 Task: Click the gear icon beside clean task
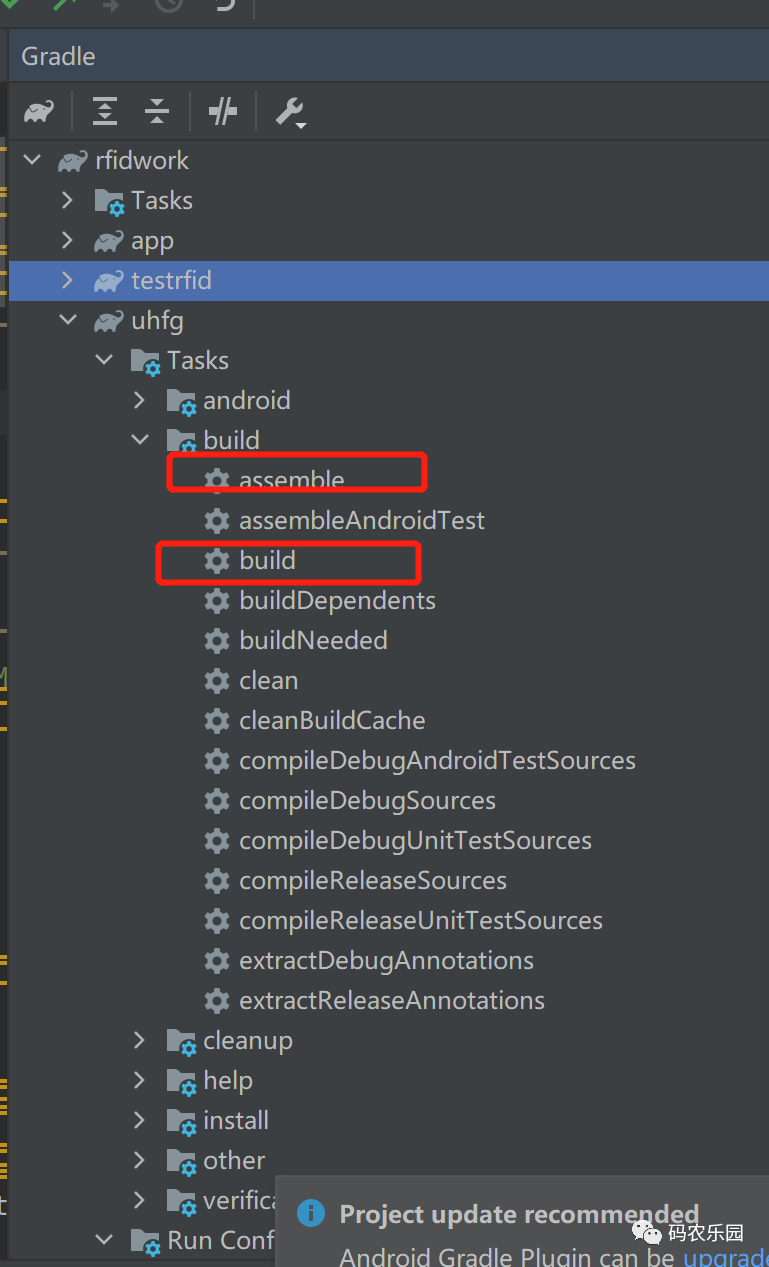[x=217, y=681]
